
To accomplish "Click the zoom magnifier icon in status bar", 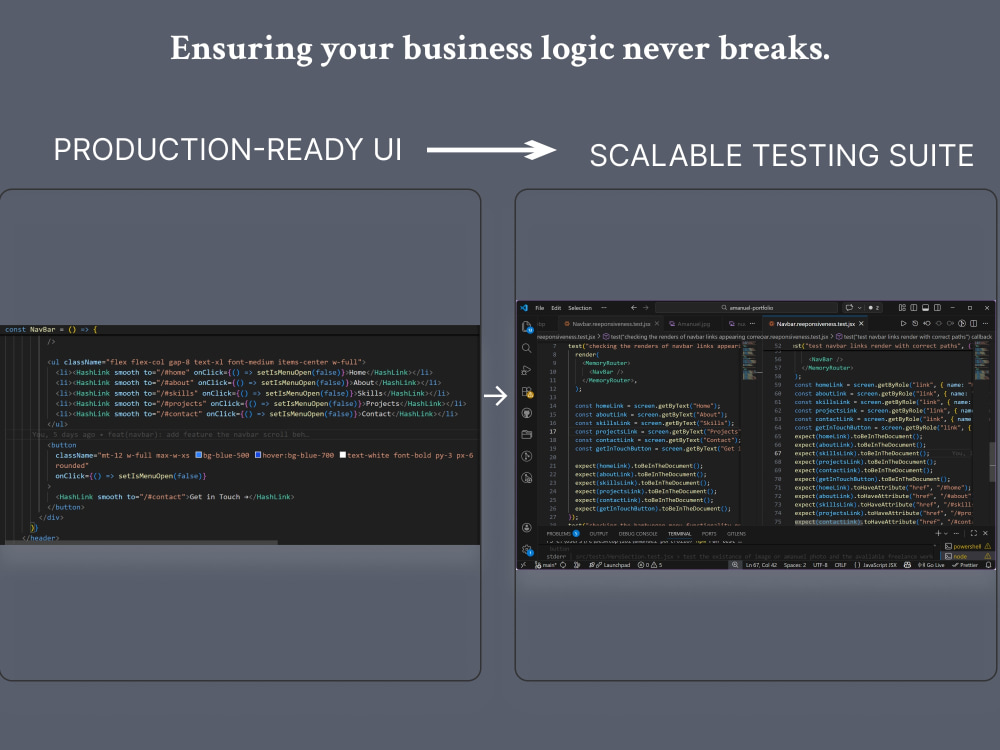I will click(x=735, y=565).
